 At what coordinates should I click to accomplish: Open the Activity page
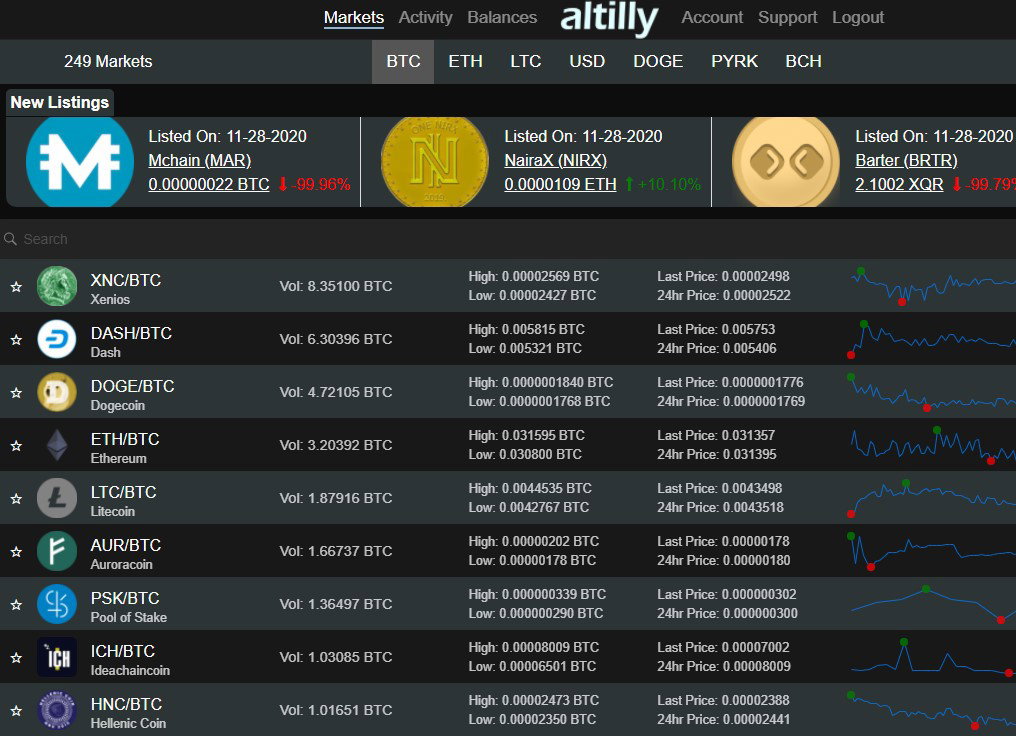coord(425,17)
